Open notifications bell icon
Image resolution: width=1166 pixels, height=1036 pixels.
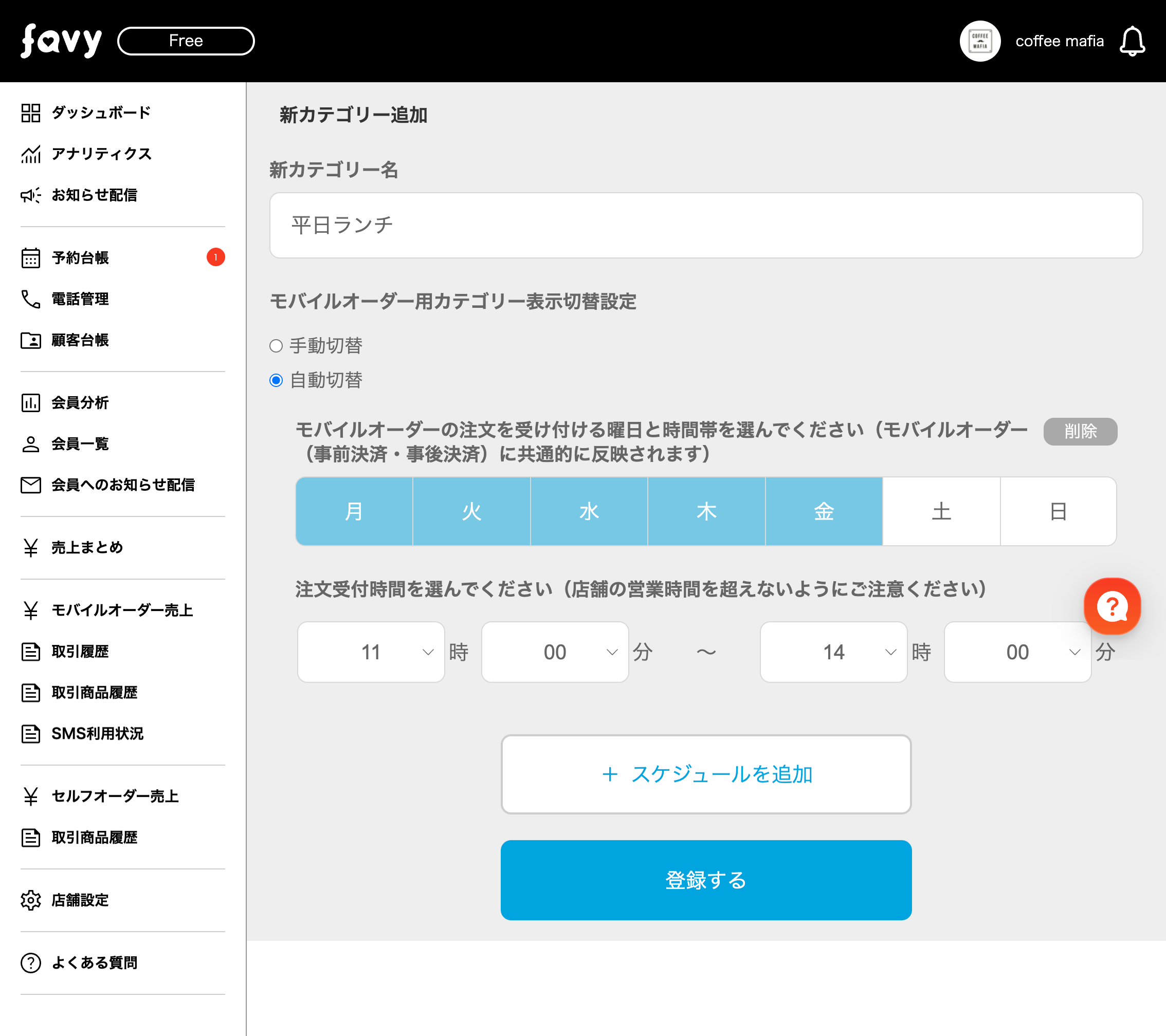[x=1132, y=41]
